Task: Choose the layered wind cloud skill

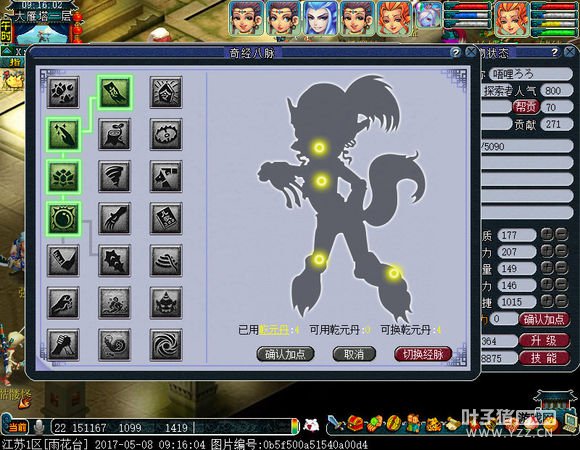Action: pyautogui.click(x=166, y=261)
